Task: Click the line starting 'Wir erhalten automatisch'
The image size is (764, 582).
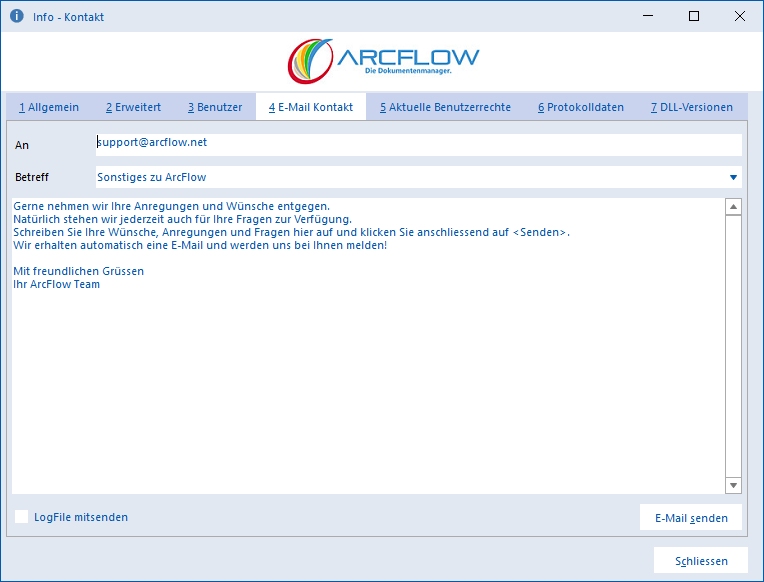Action: (200, 245)
